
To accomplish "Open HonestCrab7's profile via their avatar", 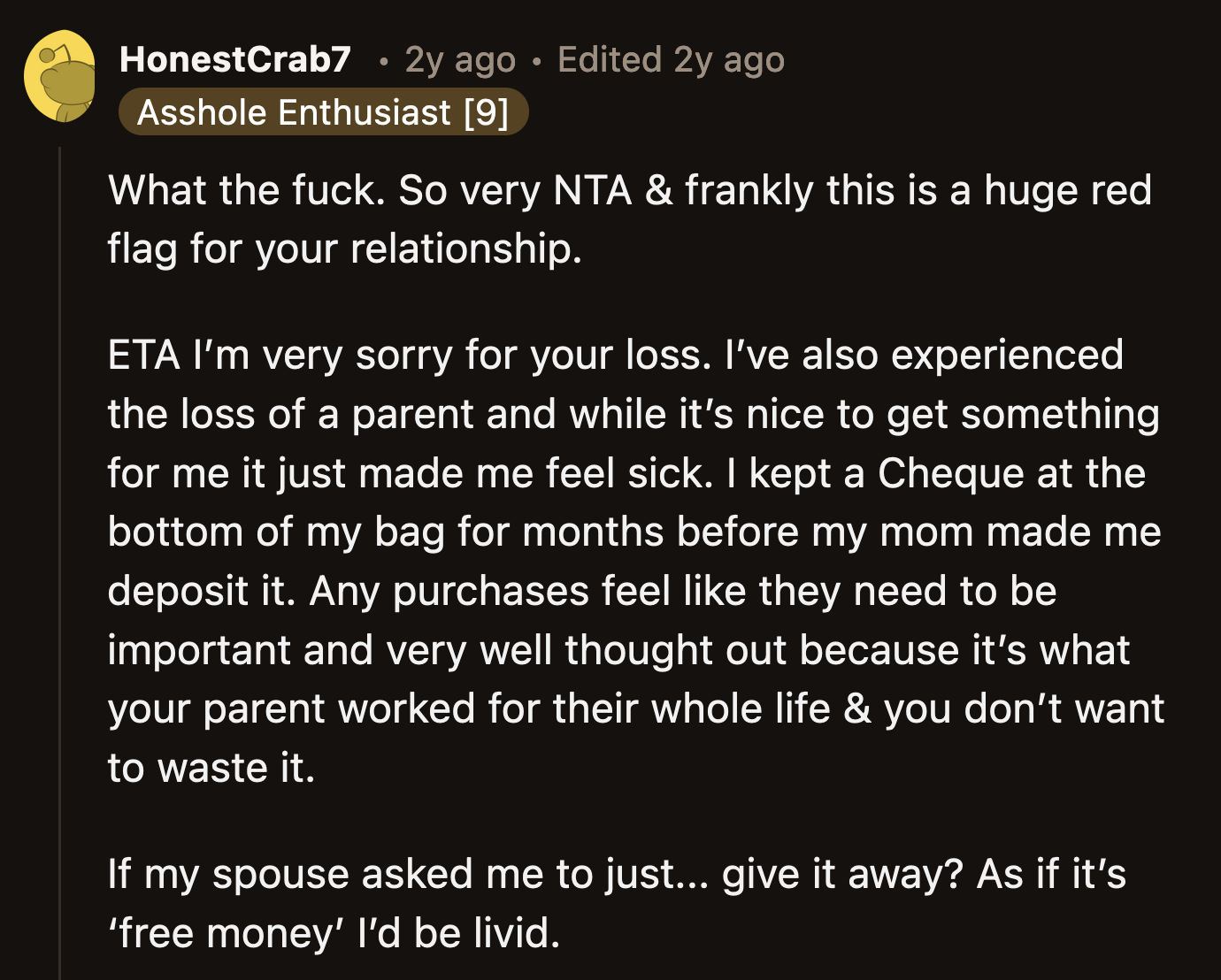I will click(x=60, y=76).
